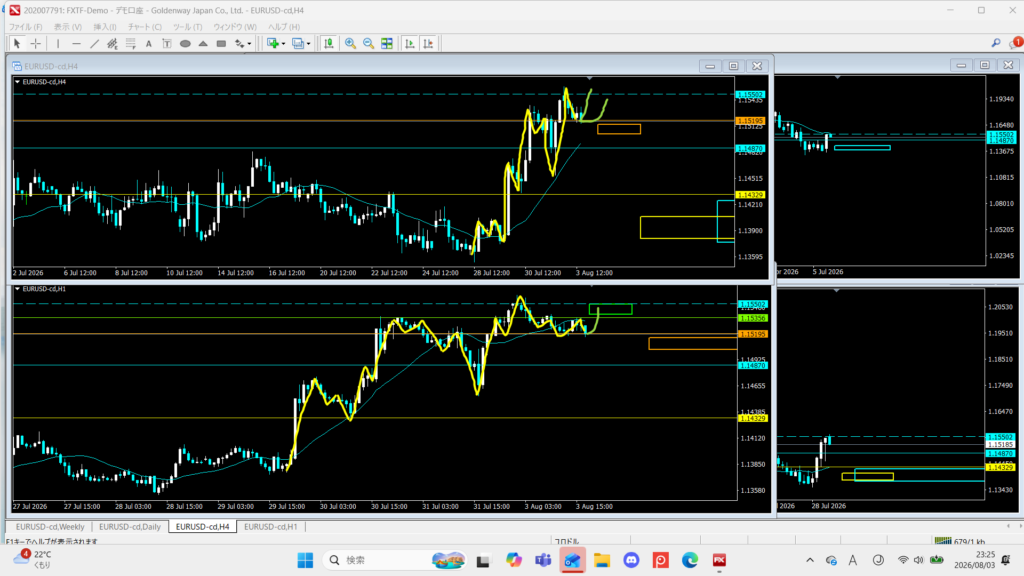
Task: Select the text label tool
Action: click(167, 44)
